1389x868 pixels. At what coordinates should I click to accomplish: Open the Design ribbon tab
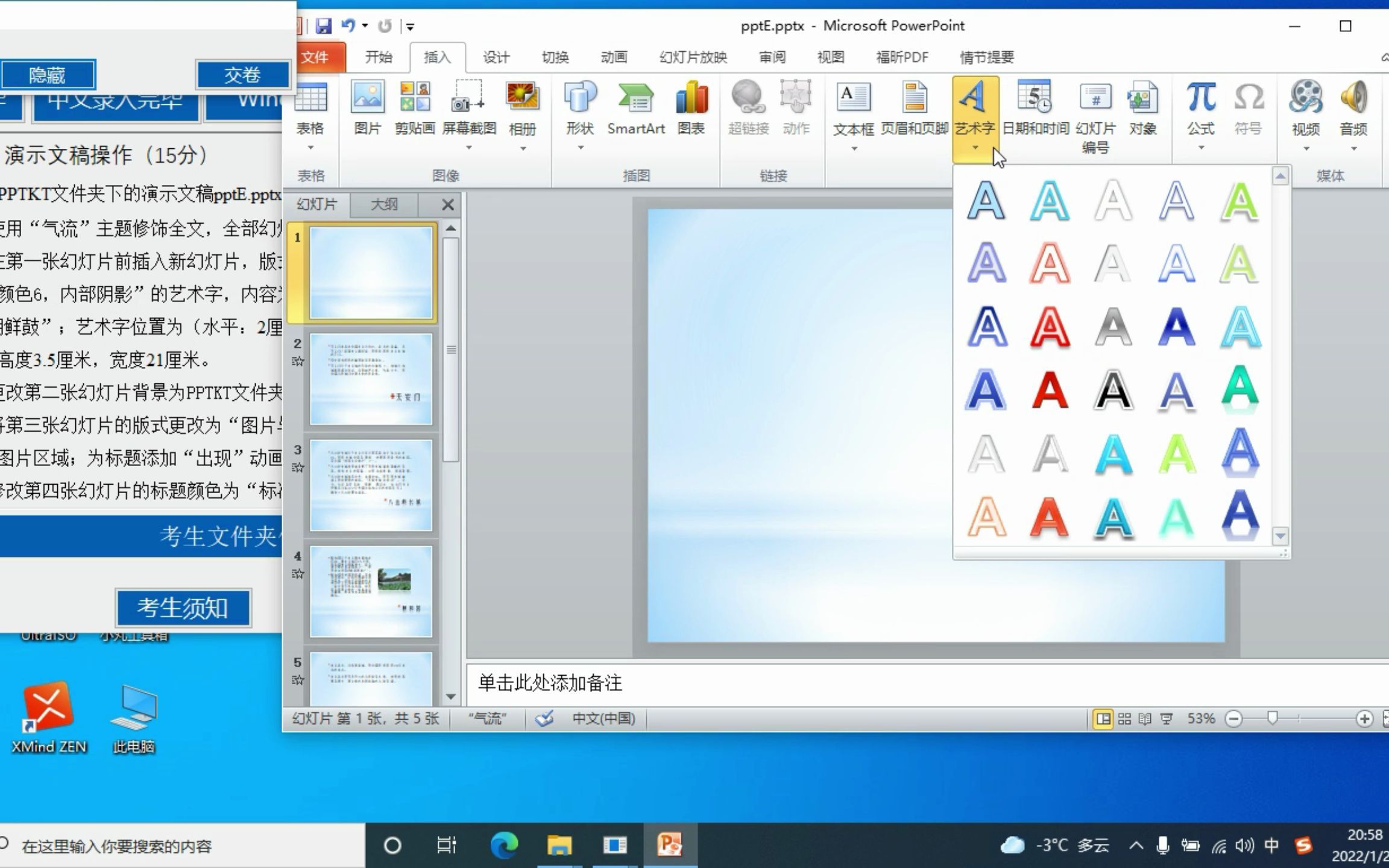(x=496, y=57)
